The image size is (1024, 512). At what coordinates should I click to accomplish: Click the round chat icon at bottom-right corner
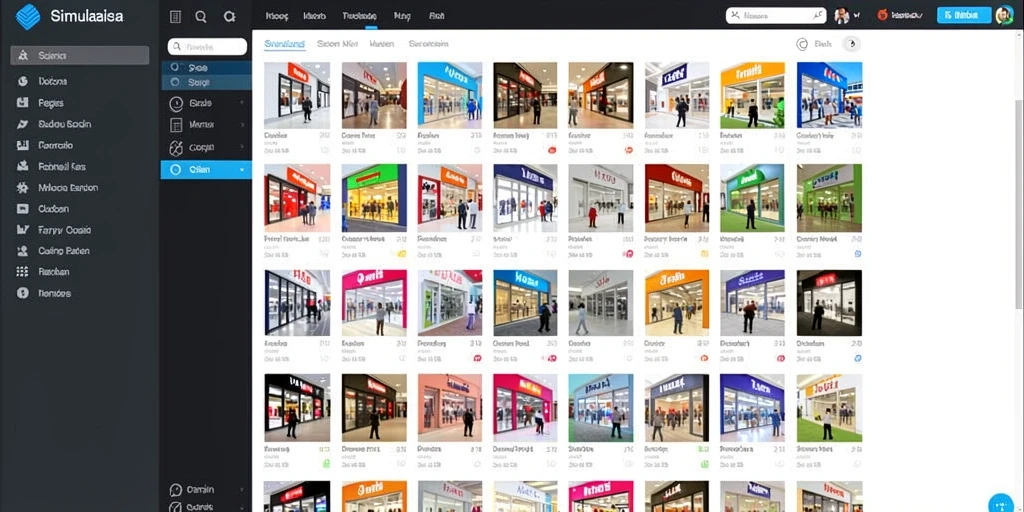coord(1001,504)
